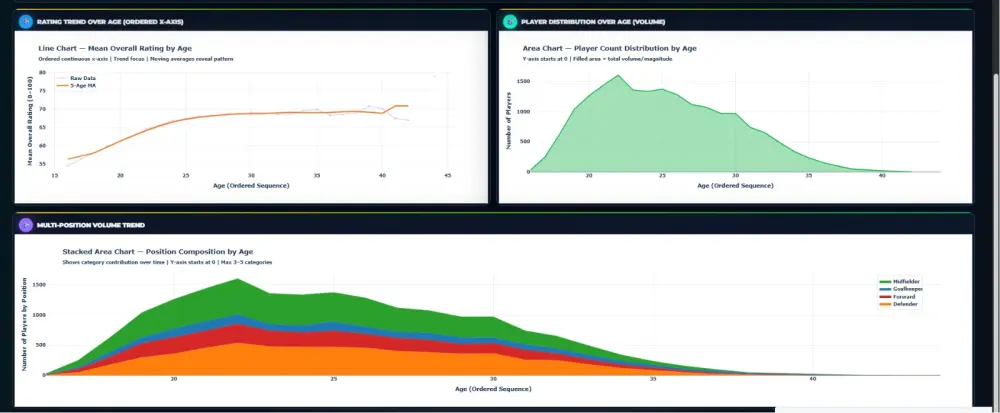The height and width of the screenshot is (413, 1000).
Task: Click the 80 tick on line chart y-axis
Action: pos(42,73)
